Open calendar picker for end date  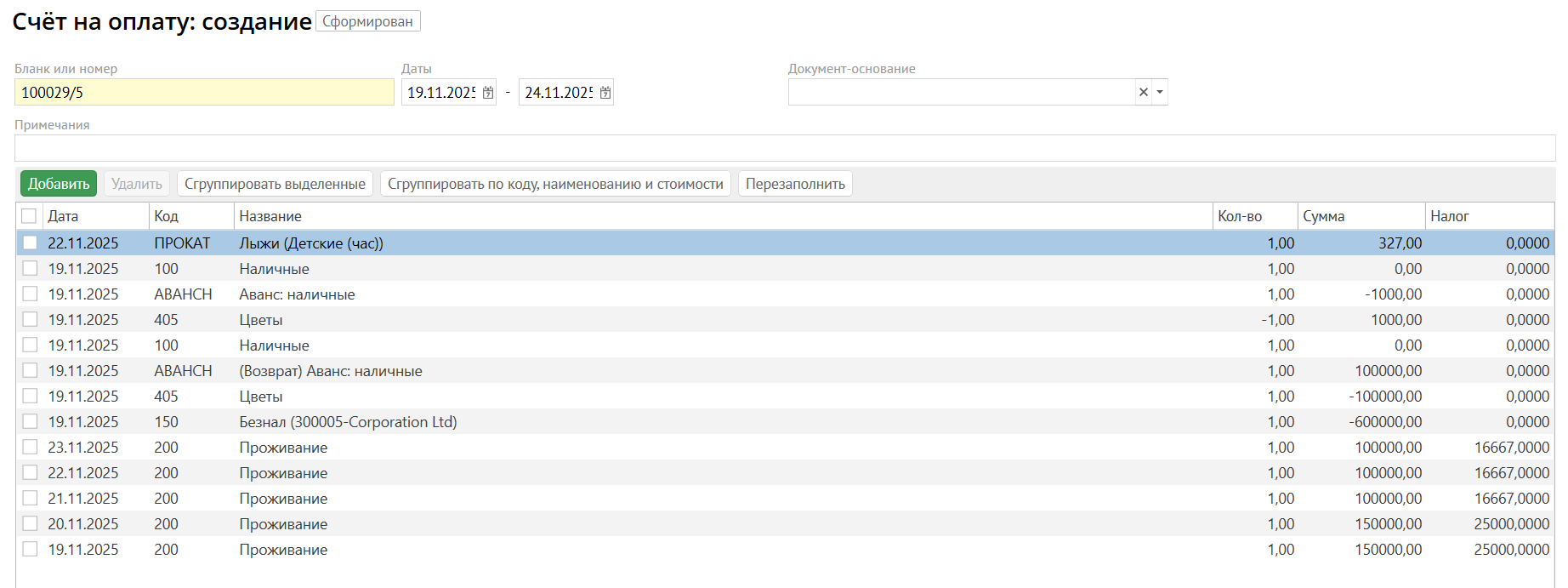point(605,93)
